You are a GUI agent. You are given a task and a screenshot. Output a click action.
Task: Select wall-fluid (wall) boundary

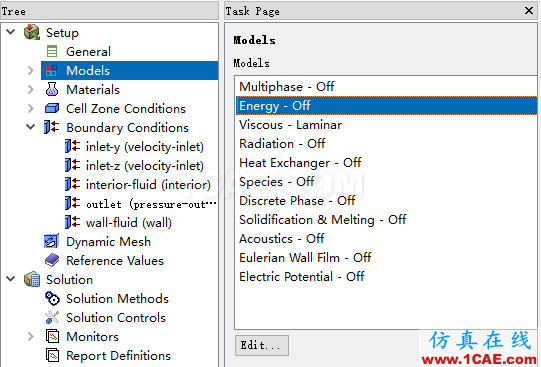129,222
